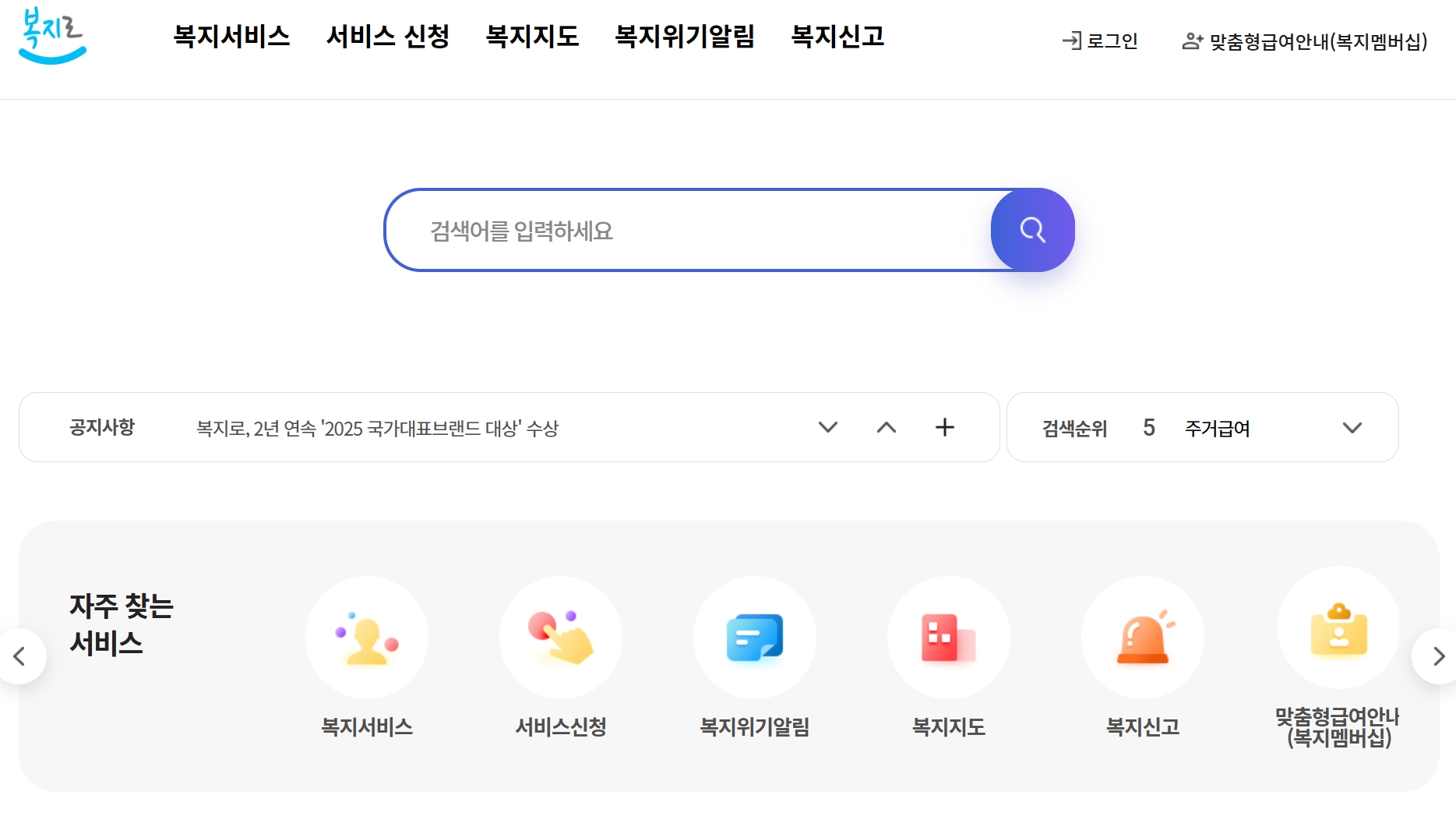Click the login icon next to 로그인

pos(1072,41)
